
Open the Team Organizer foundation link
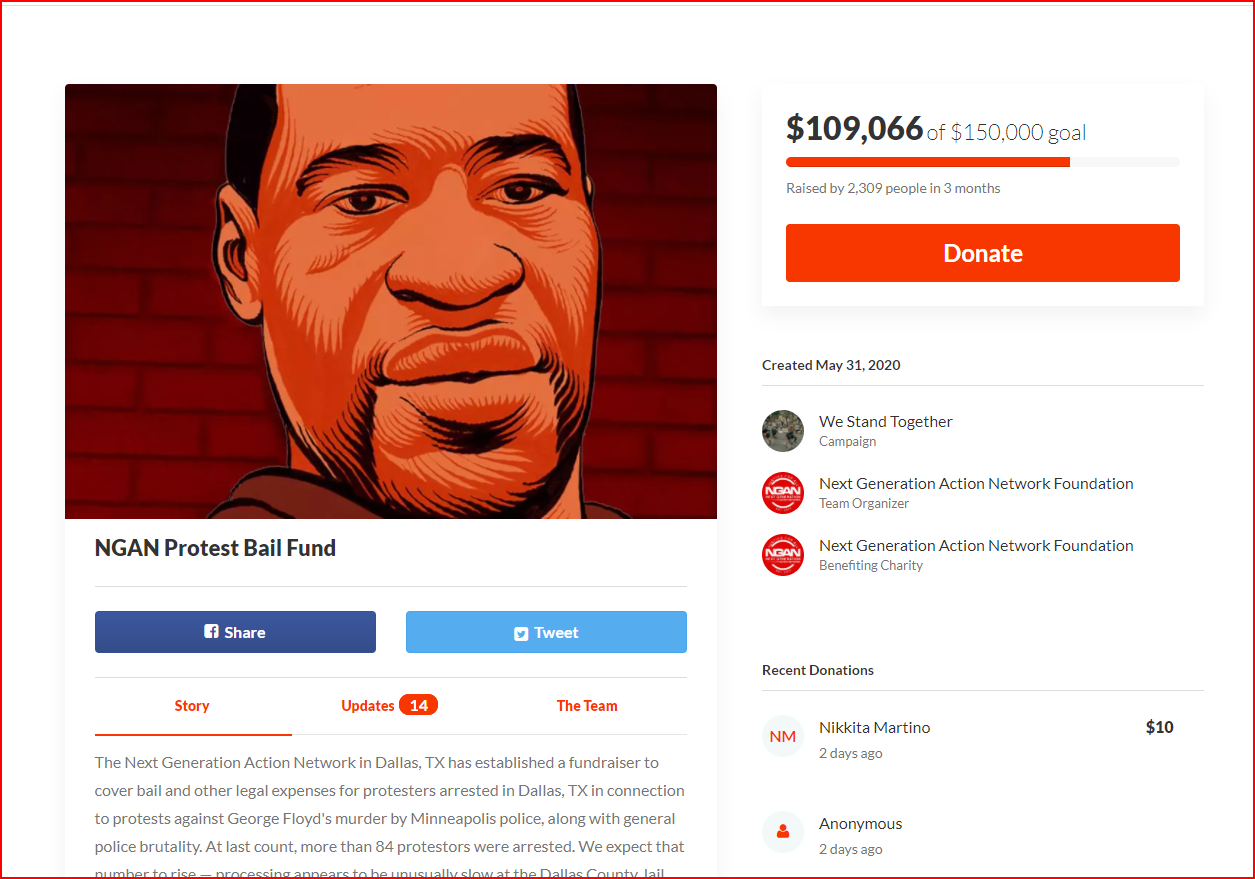(976, 484)
